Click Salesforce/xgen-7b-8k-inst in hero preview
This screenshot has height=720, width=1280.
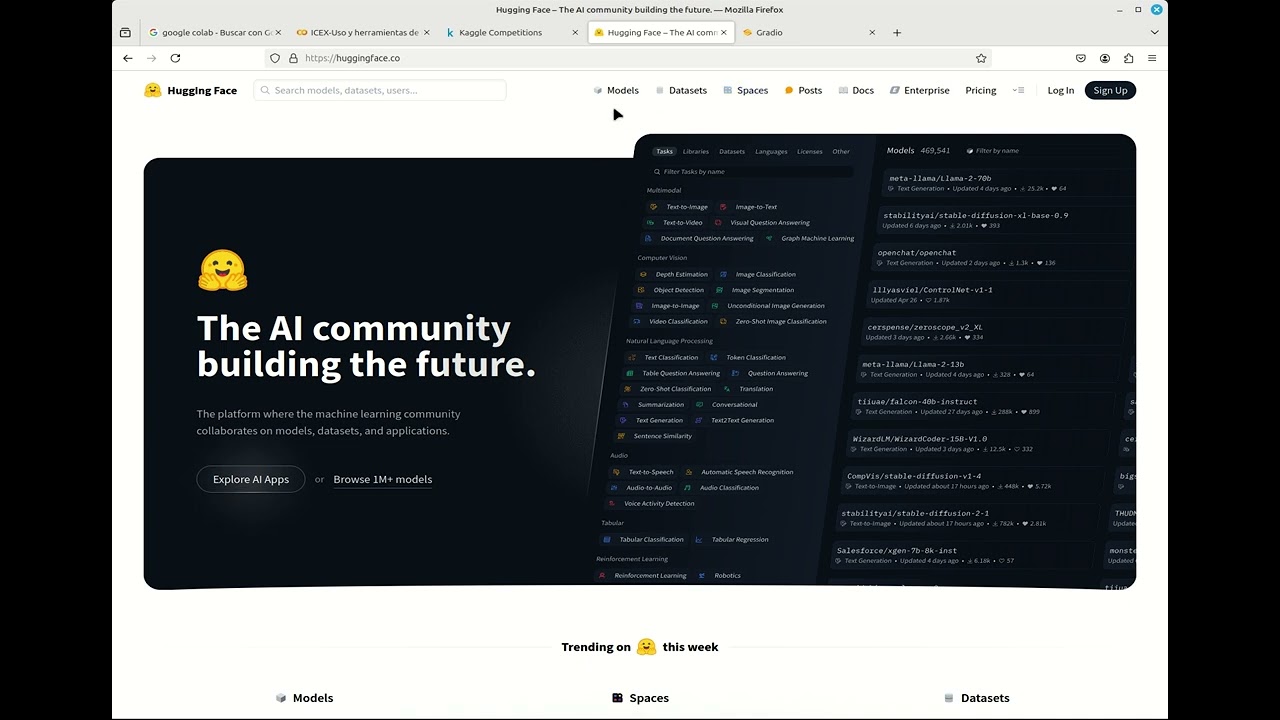(x=897, y=551)
